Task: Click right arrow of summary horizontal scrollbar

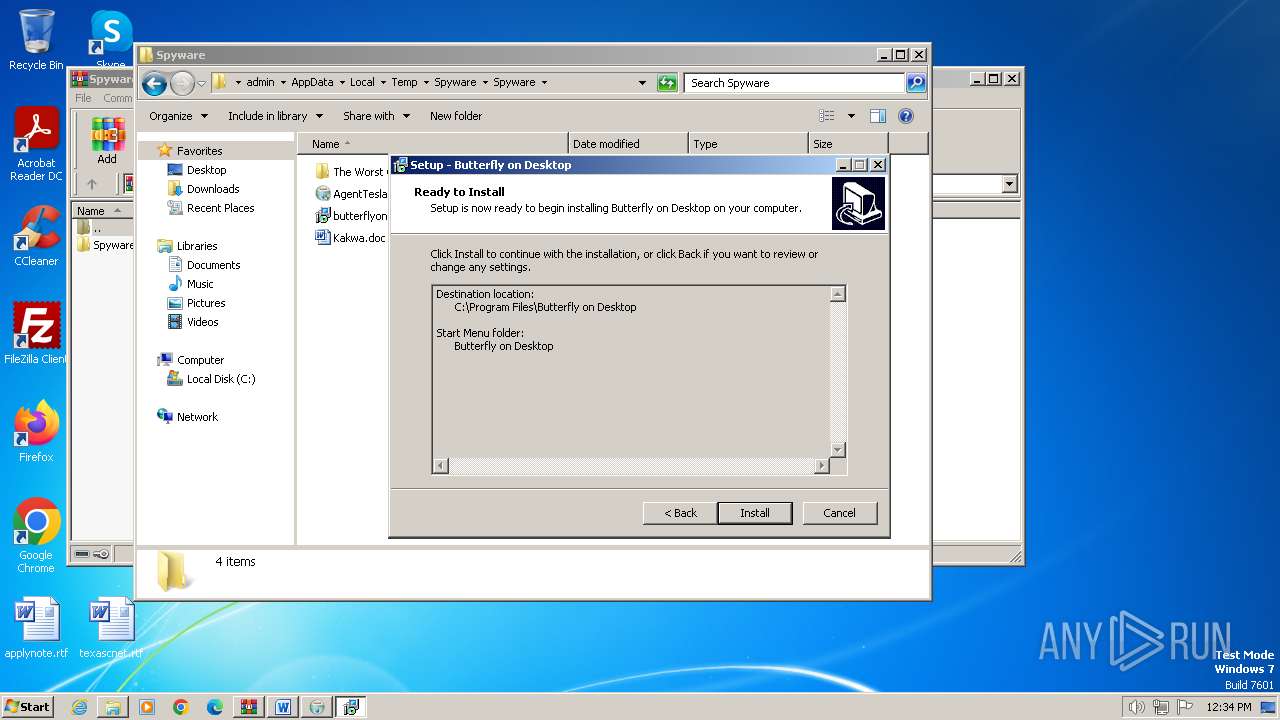Action: coord(822,466)
